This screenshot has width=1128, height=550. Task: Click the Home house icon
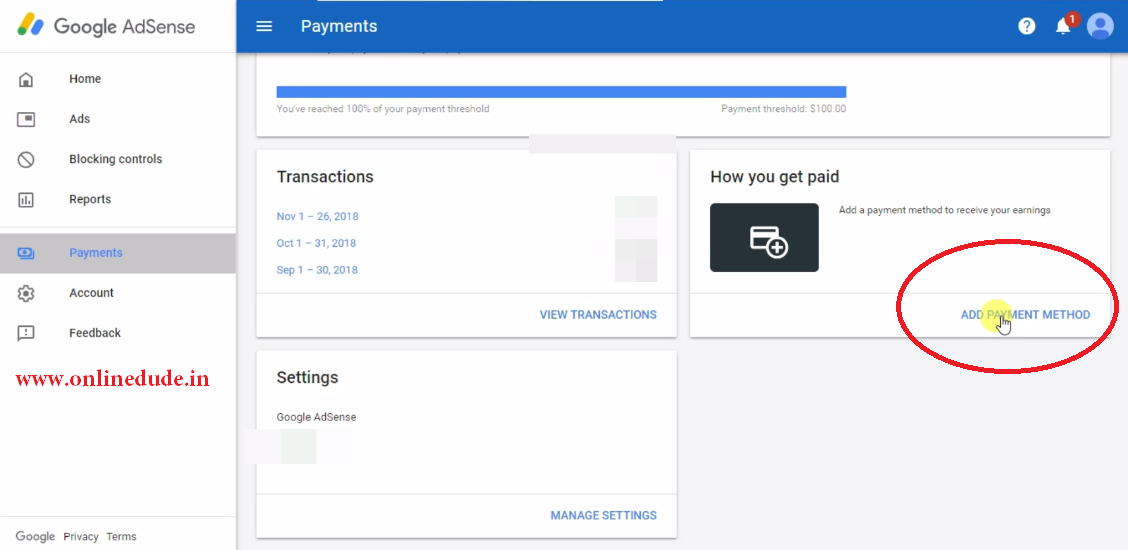click(x=26, y=79)
